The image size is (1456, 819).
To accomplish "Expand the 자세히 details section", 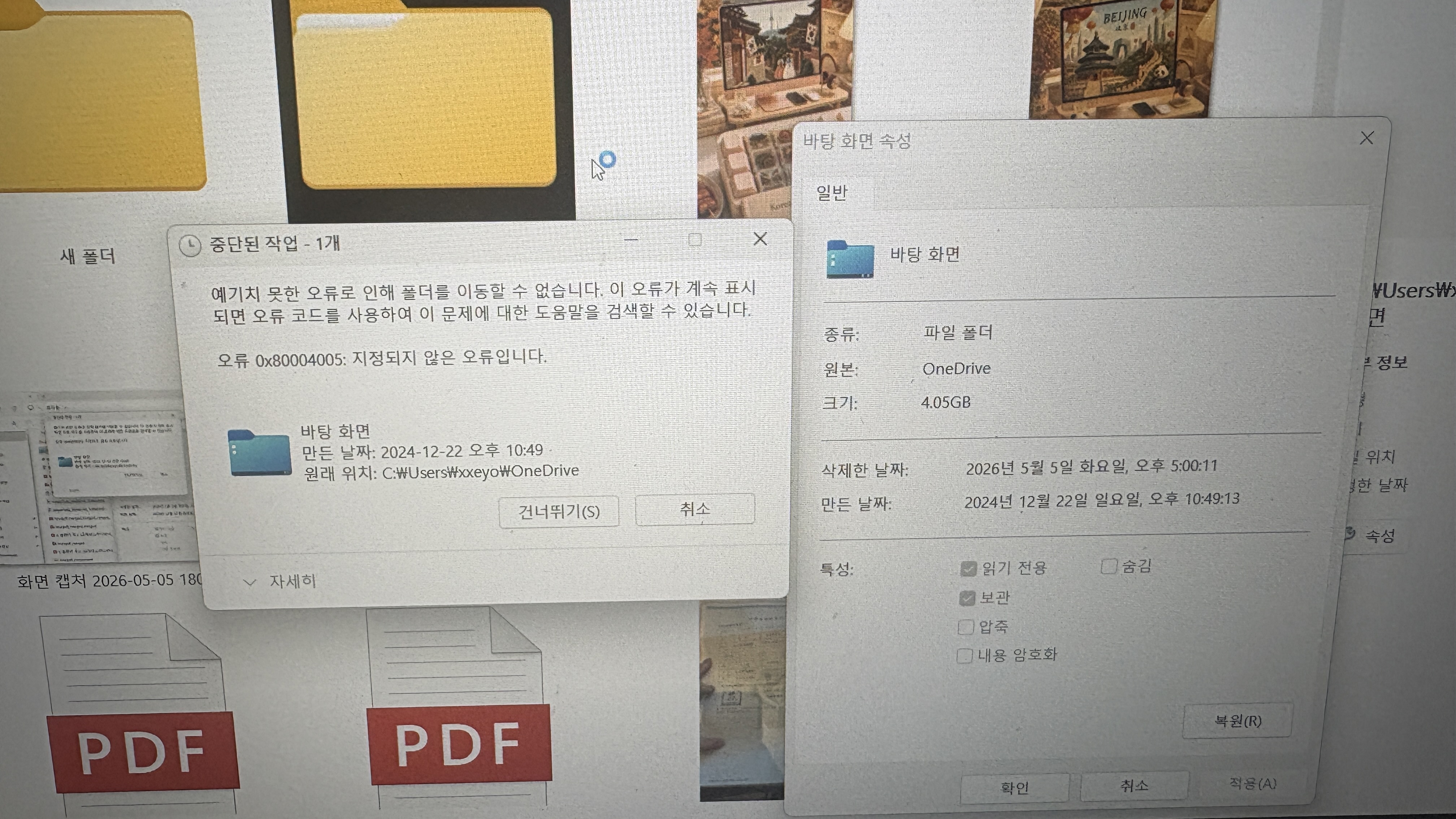I will [279, 582].
